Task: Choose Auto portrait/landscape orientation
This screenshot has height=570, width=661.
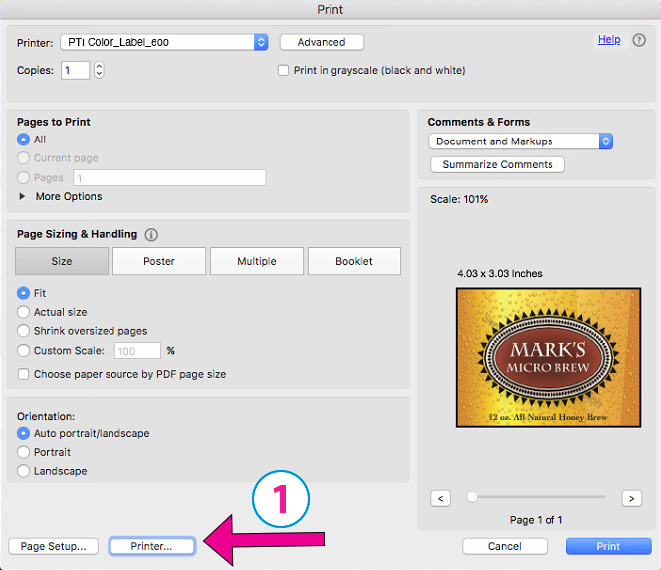Action: click(23, 433)
